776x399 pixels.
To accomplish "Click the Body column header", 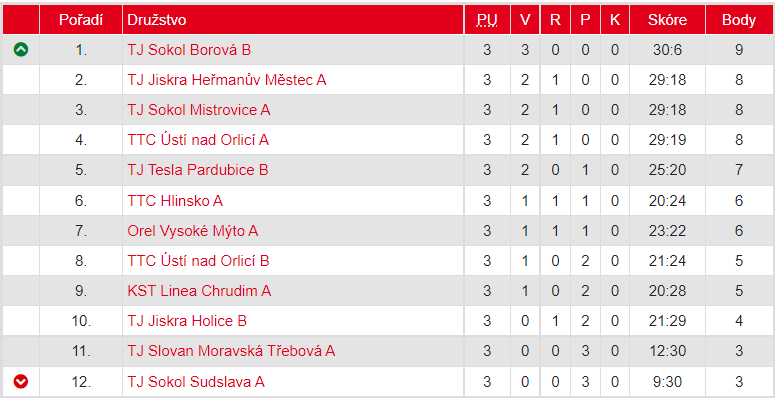I will click(739, 20).
